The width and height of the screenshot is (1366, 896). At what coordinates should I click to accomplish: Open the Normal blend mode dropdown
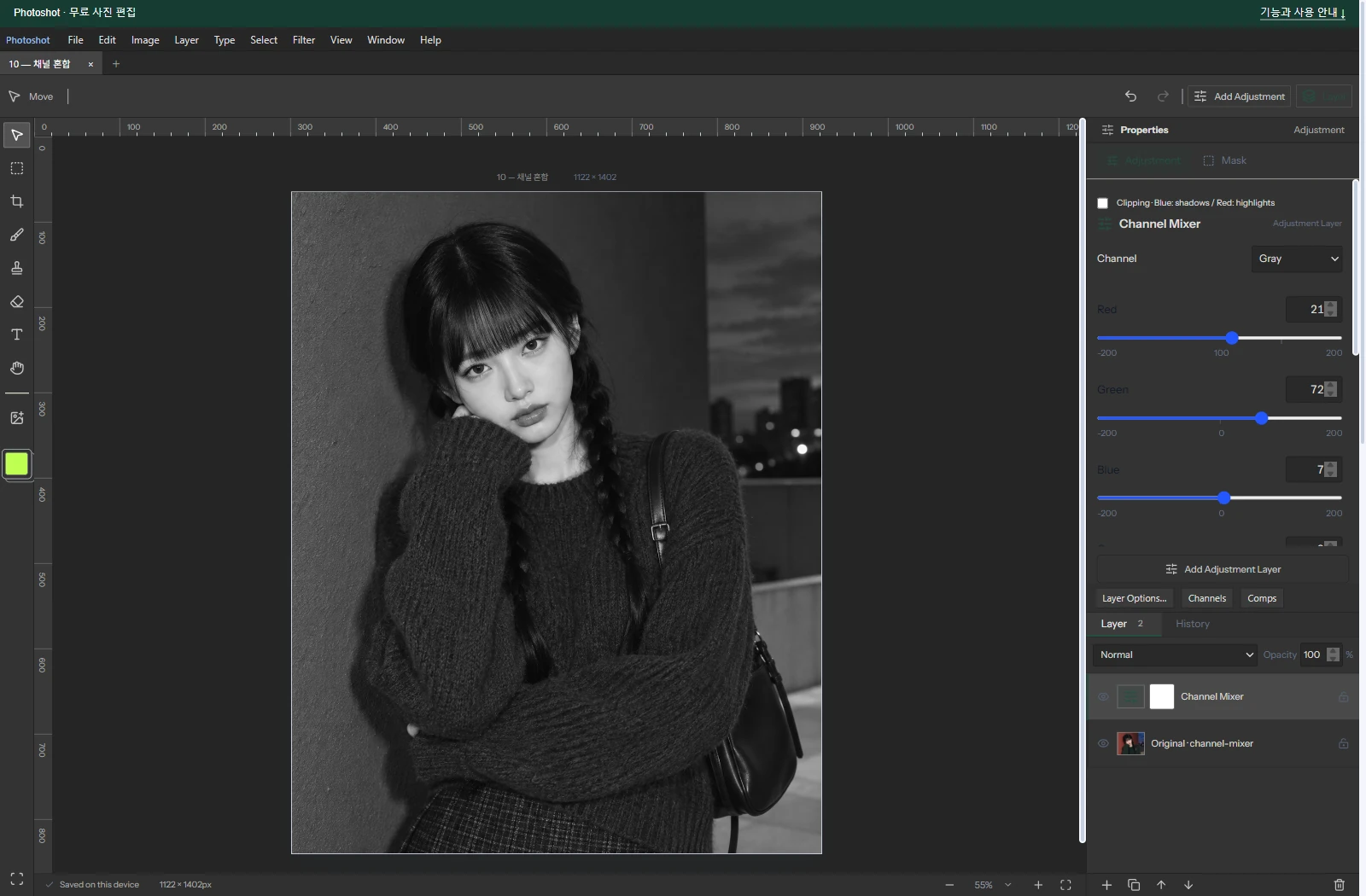click(1175, 655)
